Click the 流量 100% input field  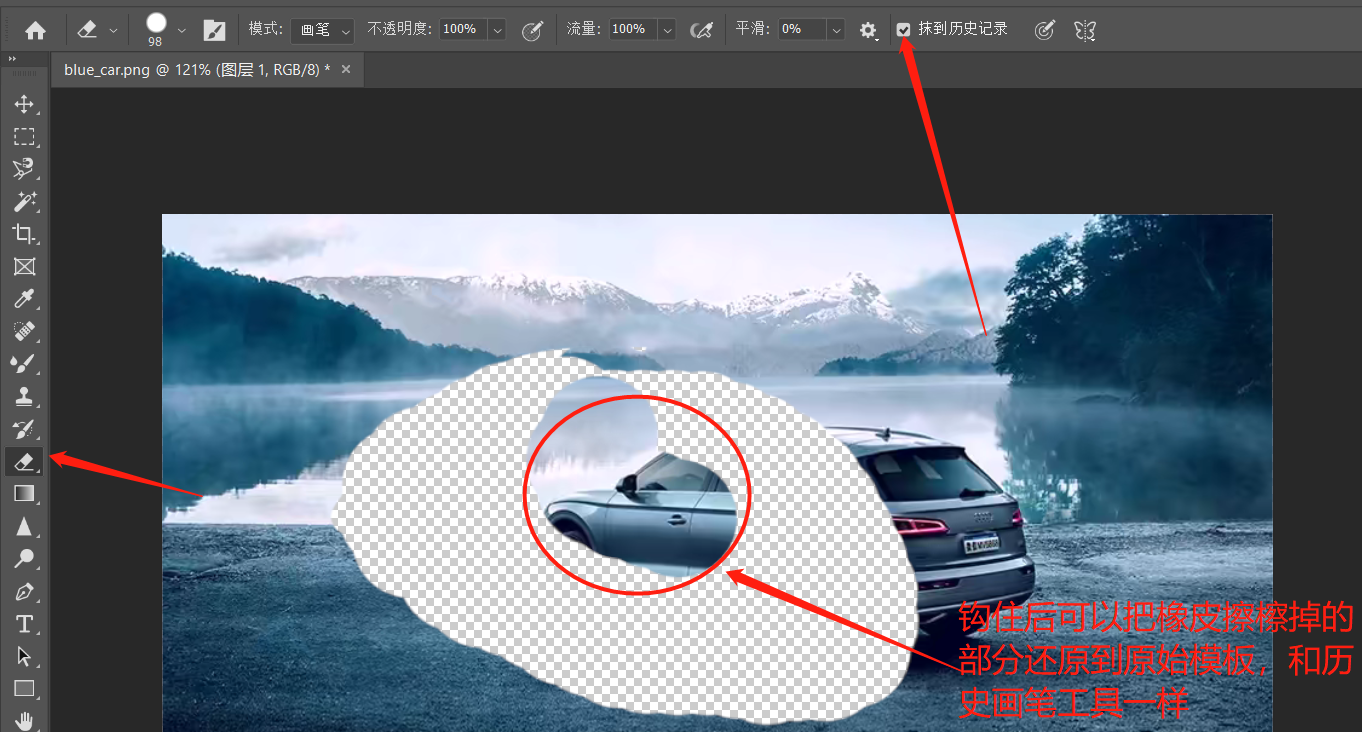click(633, 30)
